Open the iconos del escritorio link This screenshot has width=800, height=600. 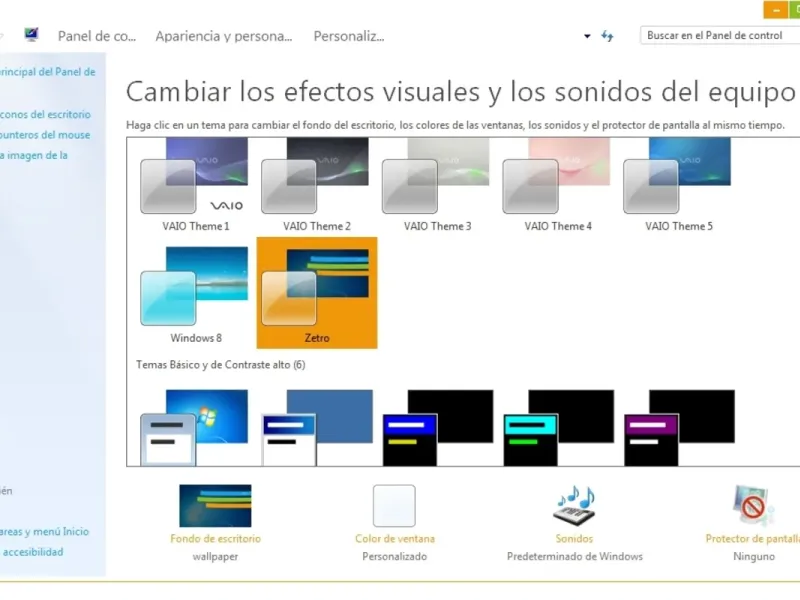pyautogui.click(x=45, y=114)
